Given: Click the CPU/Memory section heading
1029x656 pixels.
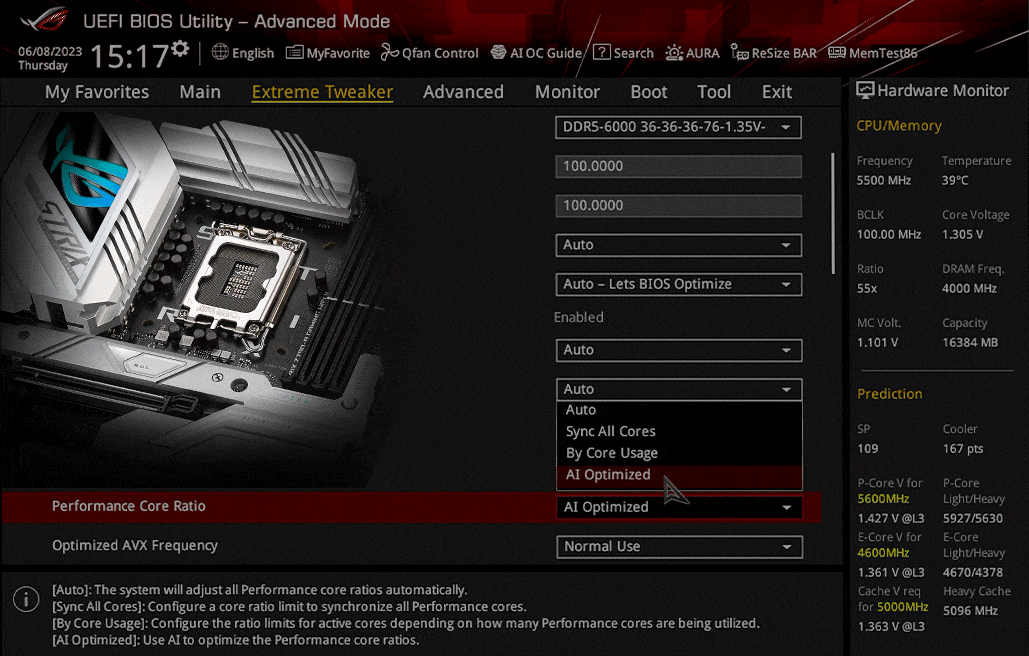Looking at the screenshot, I should pos(899,125).
